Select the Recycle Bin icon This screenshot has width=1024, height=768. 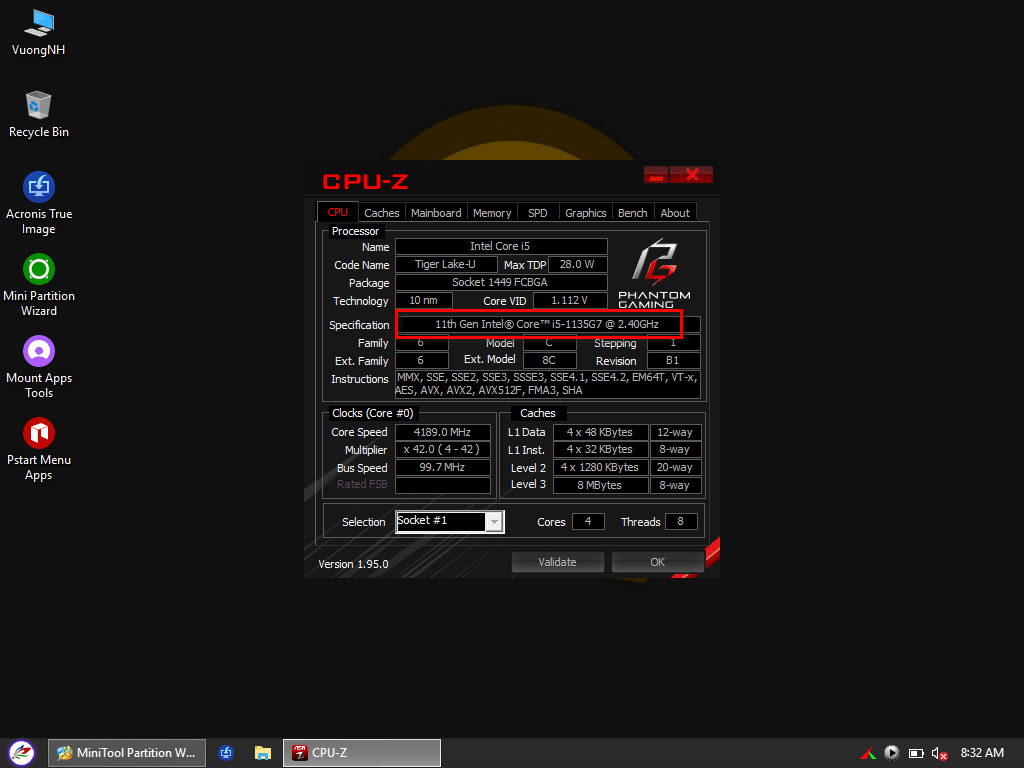[39, 106]
